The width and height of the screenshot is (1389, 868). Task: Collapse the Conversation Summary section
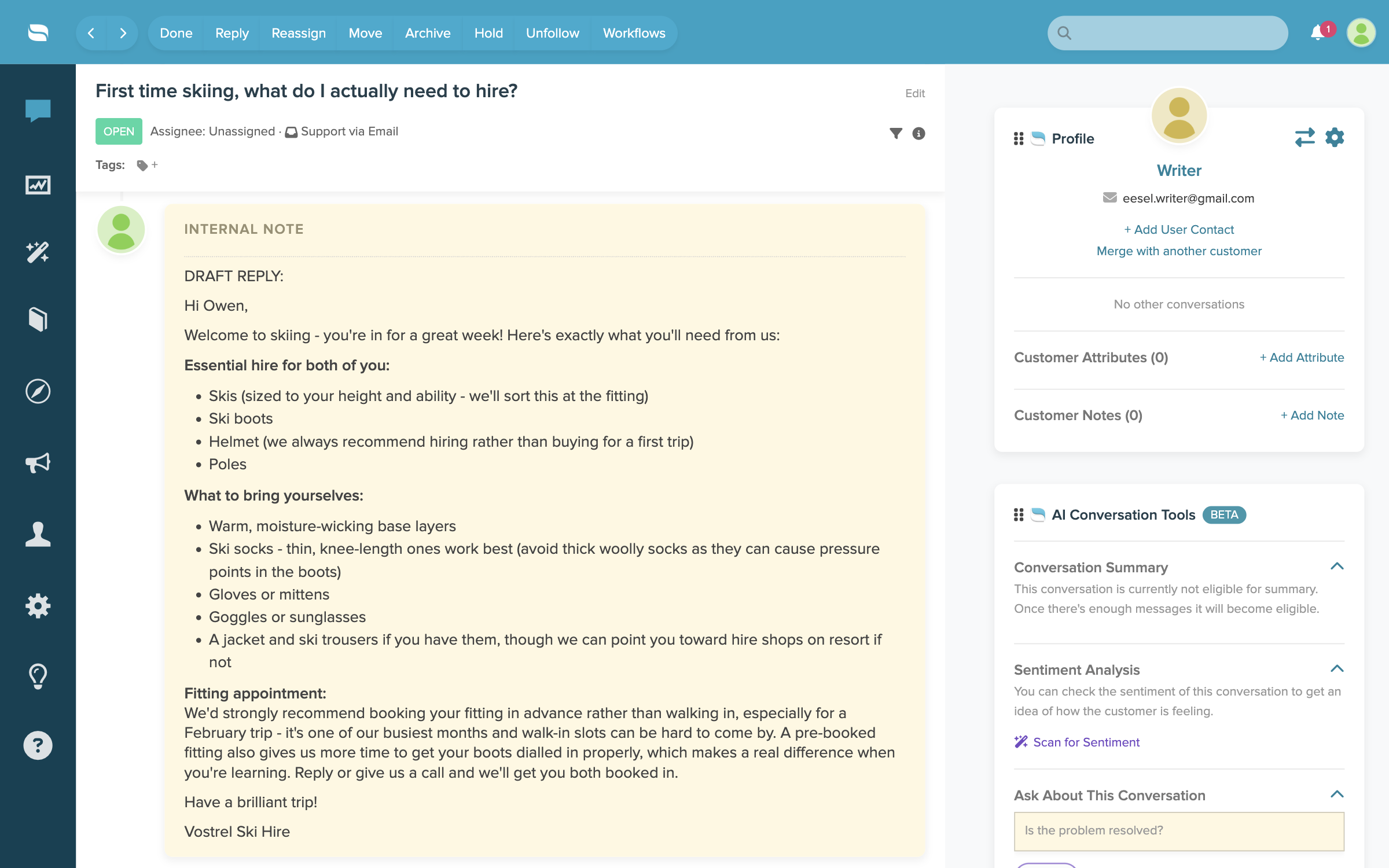coord(1337,567)
